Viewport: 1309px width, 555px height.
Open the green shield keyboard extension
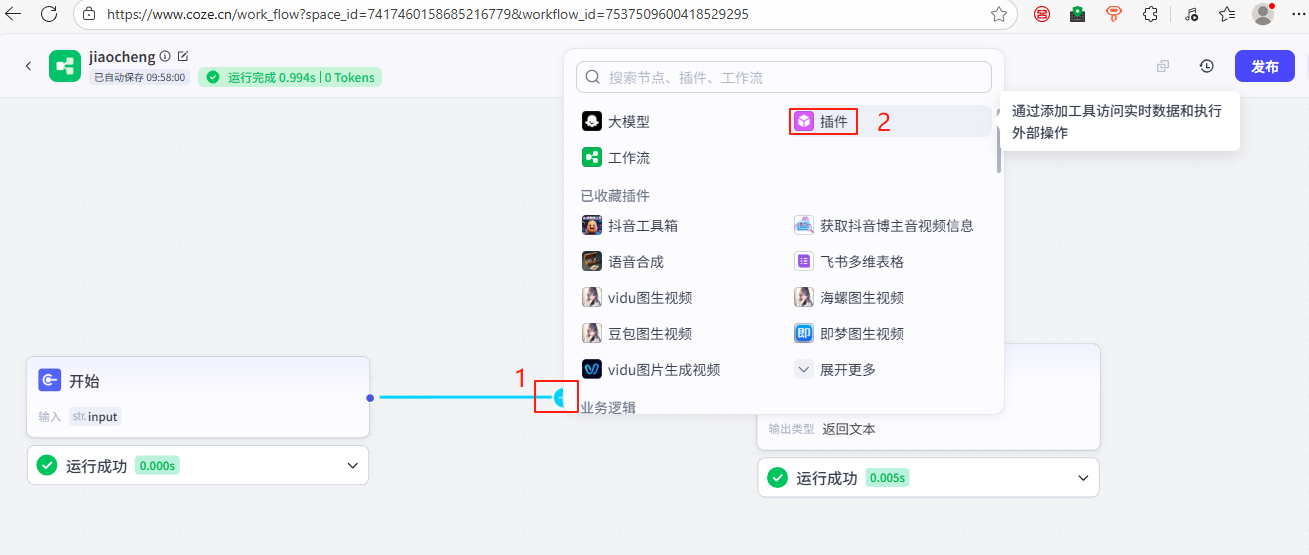coord(1077,14)
